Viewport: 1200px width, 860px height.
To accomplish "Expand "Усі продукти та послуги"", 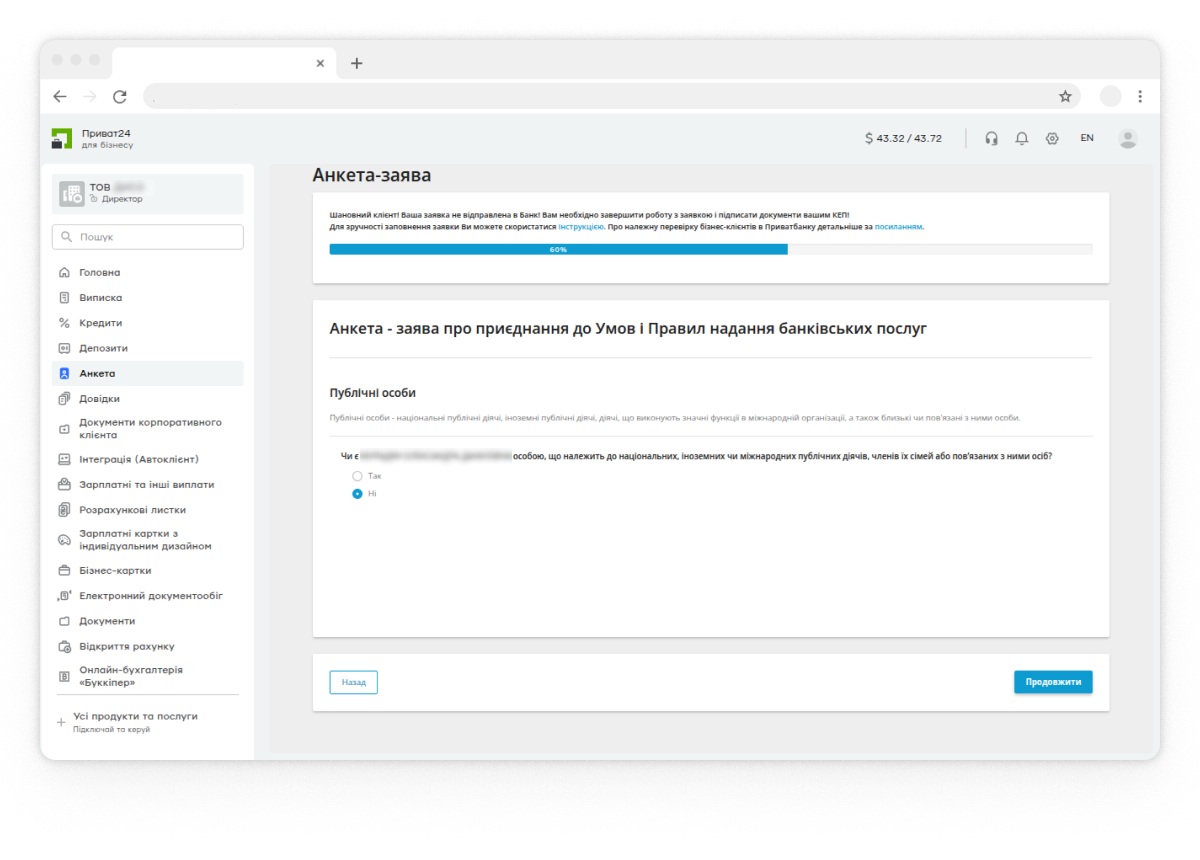I will pos(134,717).
